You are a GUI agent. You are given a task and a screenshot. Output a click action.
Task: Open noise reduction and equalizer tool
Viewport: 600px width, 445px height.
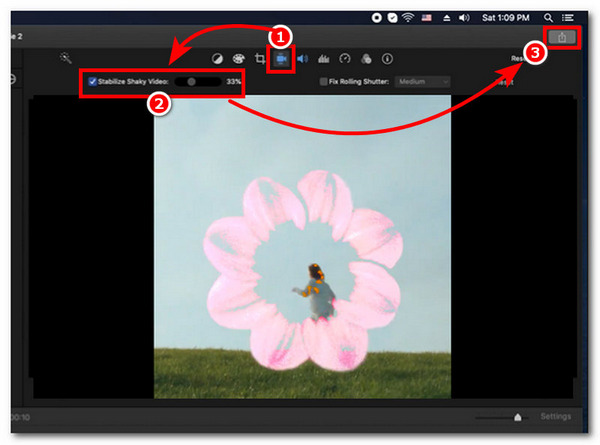tap(323, 59)
